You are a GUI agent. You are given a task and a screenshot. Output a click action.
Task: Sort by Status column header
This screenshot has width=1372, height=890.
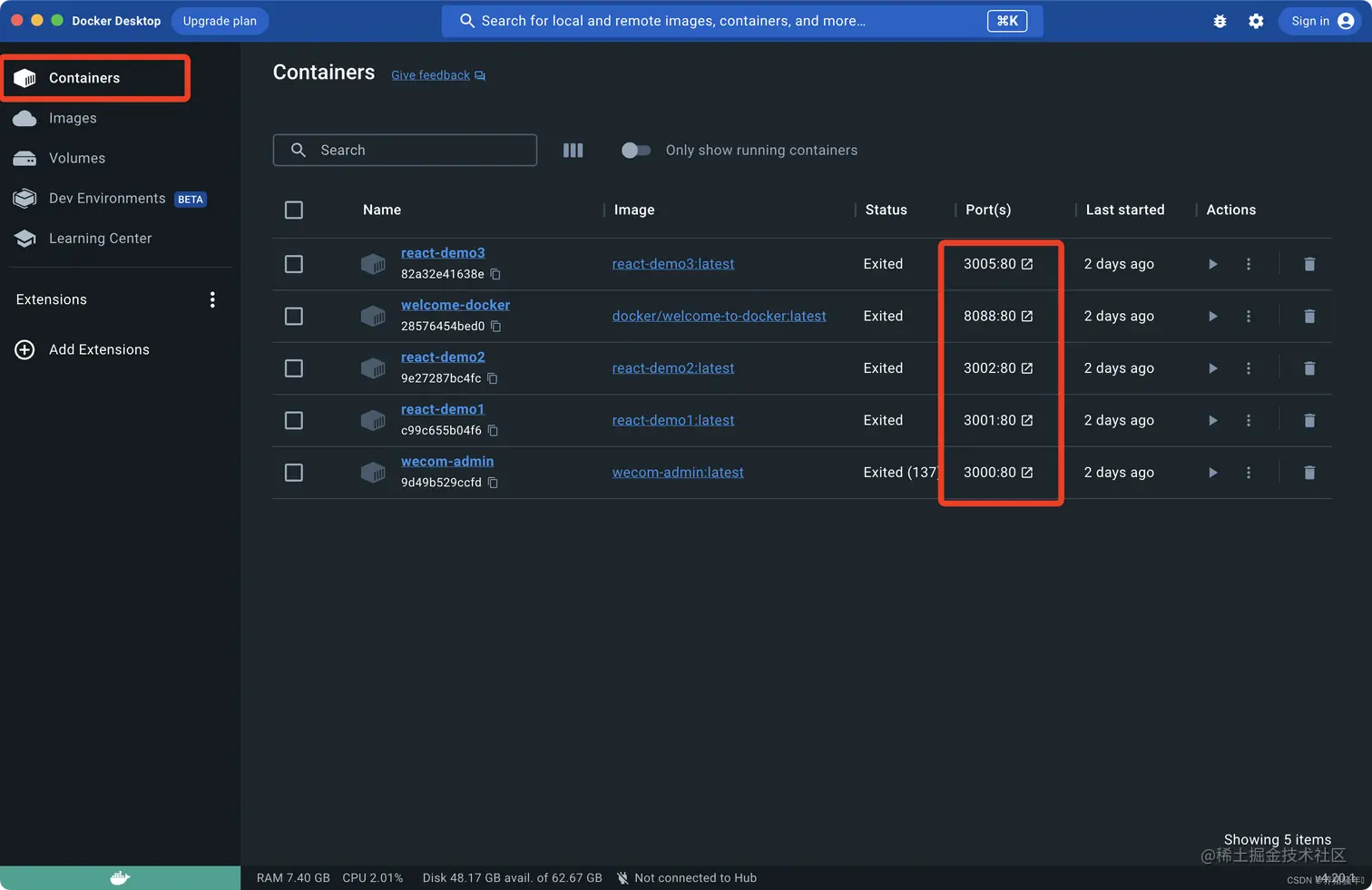point(886,210)
